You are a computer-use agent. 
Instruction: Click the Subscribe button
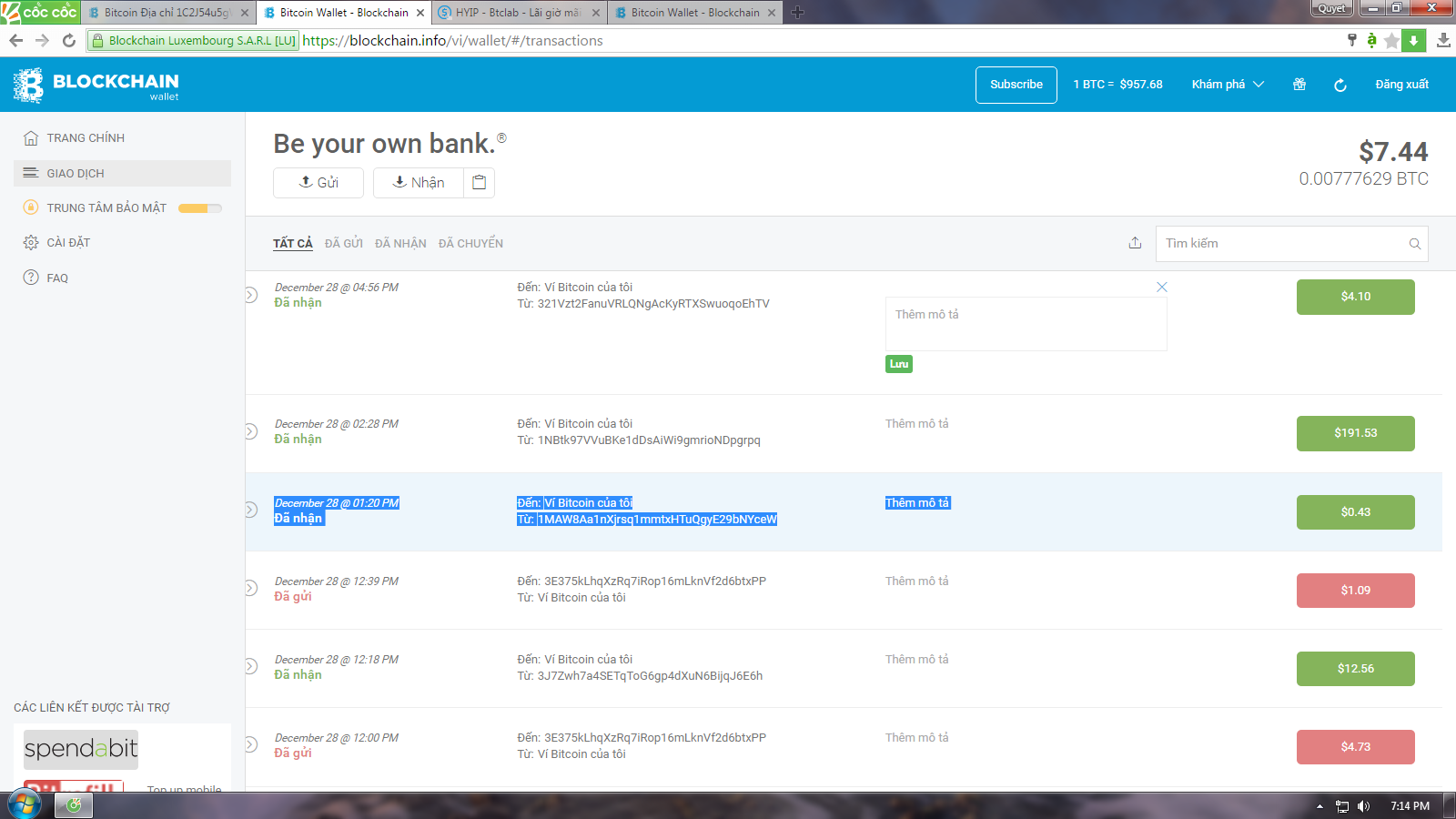[1016, 85]
